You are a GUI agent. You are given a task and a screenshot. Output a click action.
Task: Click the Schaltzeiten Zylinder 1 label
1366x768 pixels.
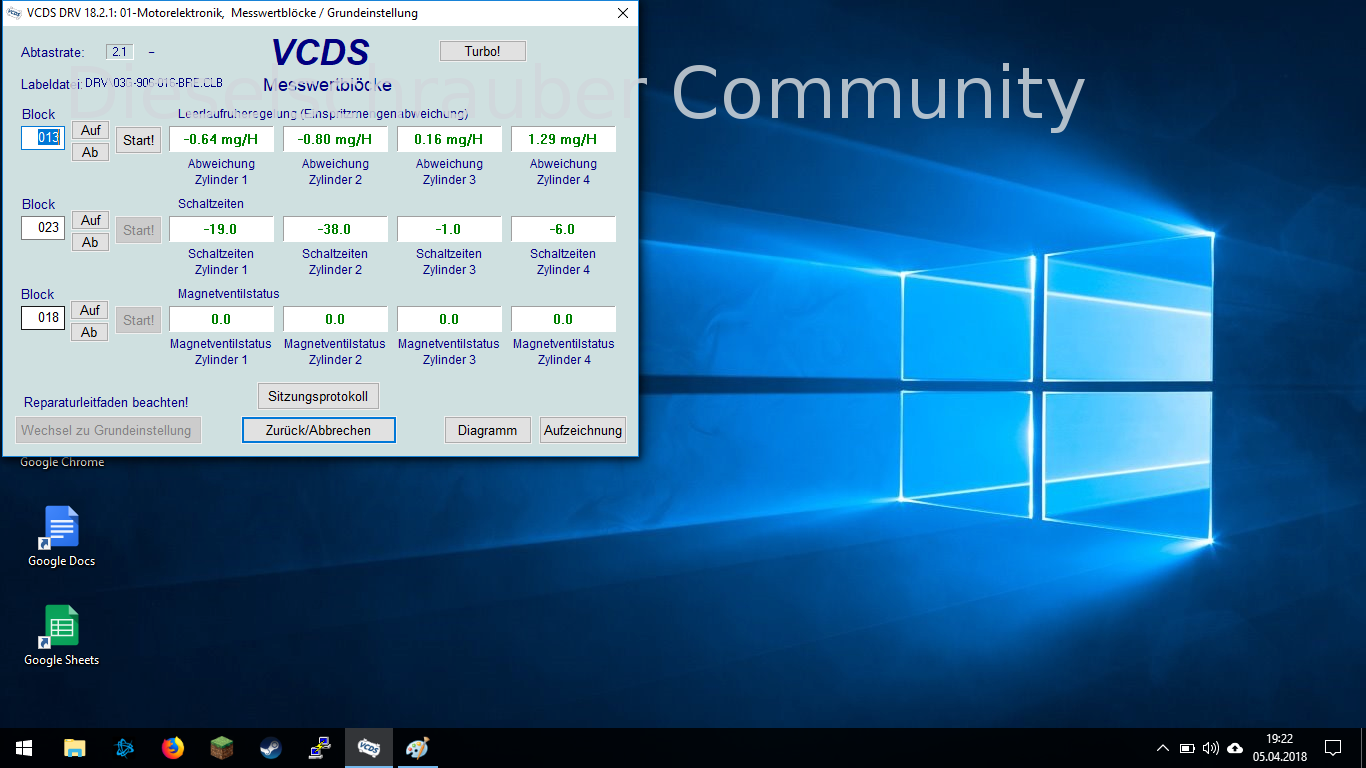(221, 262)
